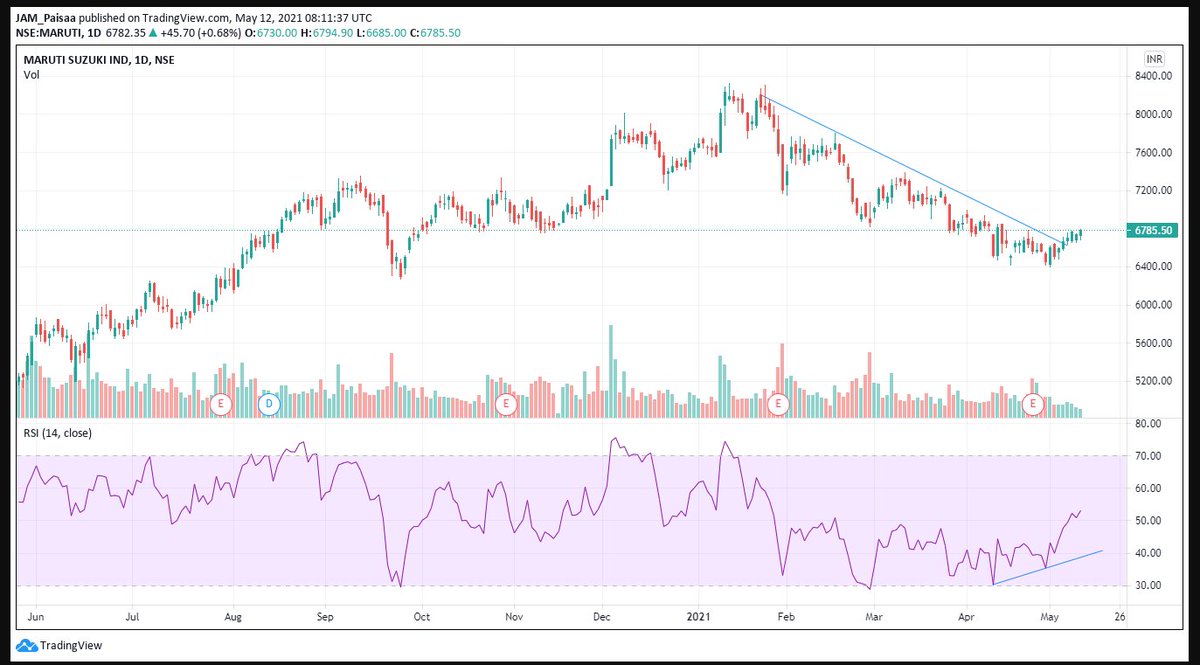The width and height of the screenshot is (1200, 665).
Task: Click the Vol indicator label
Action: pyautogui.click(x=31, y=75)
